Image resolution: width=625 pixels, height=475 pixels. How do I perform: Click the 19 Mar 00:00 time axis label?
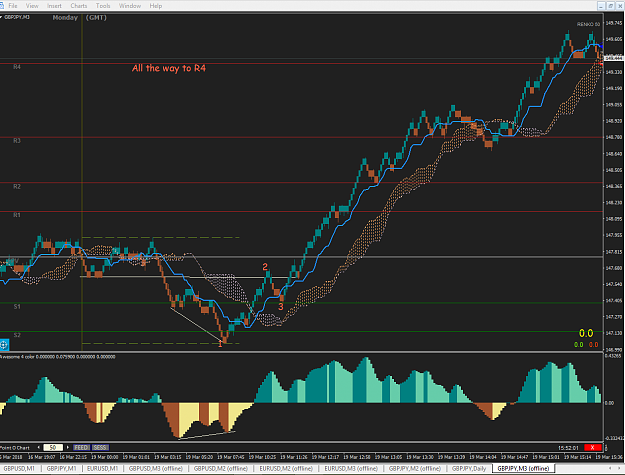tap(104, 457)
